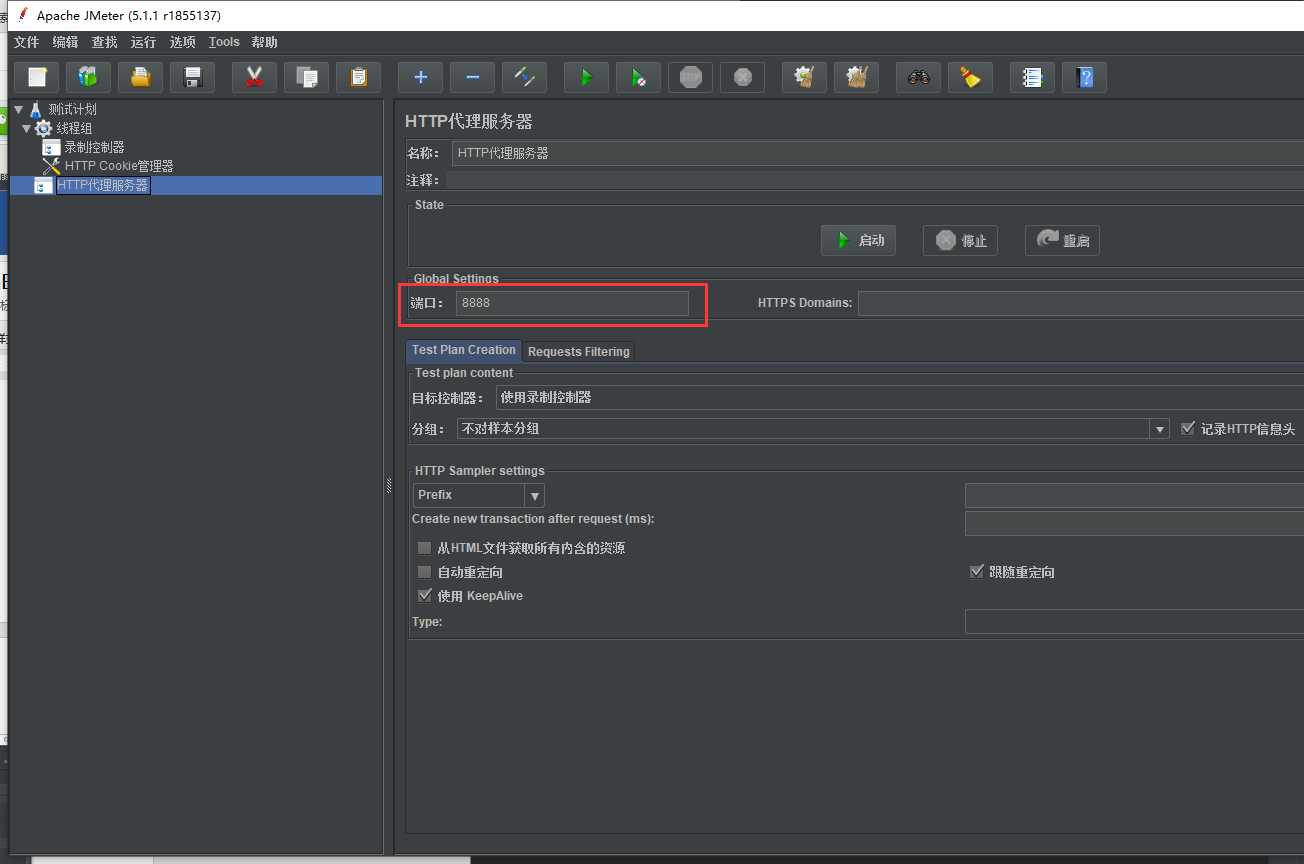Click the 注释 comments field
This screenshot has width=1304, height=864.
point(874,180)
